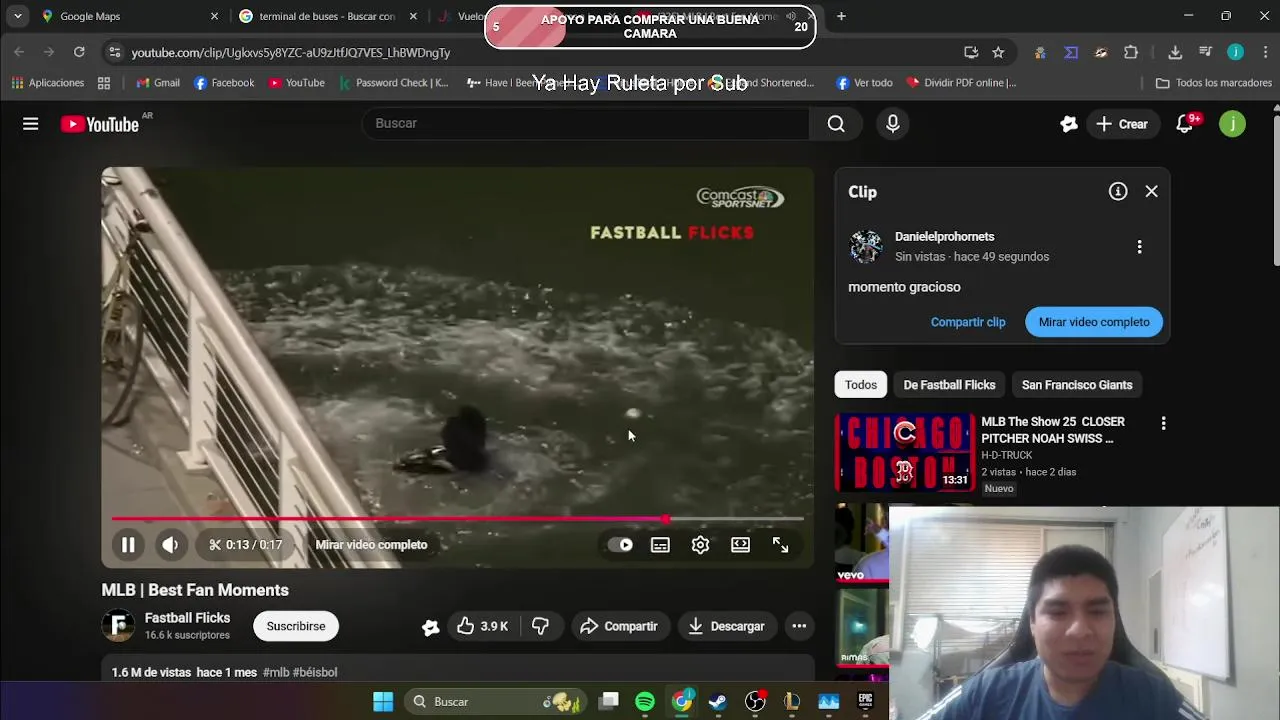Open the Crear create menu

click(x=1122, y=124)
